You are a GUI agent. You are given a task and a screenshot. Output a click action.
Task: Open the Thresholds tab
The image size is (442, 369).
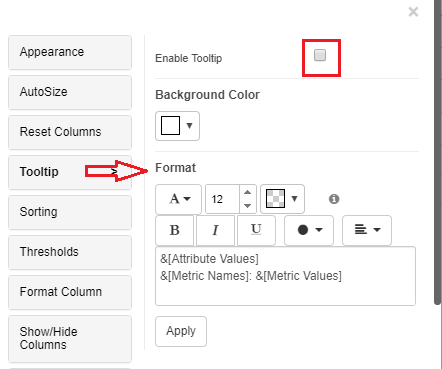click(70, 252)
